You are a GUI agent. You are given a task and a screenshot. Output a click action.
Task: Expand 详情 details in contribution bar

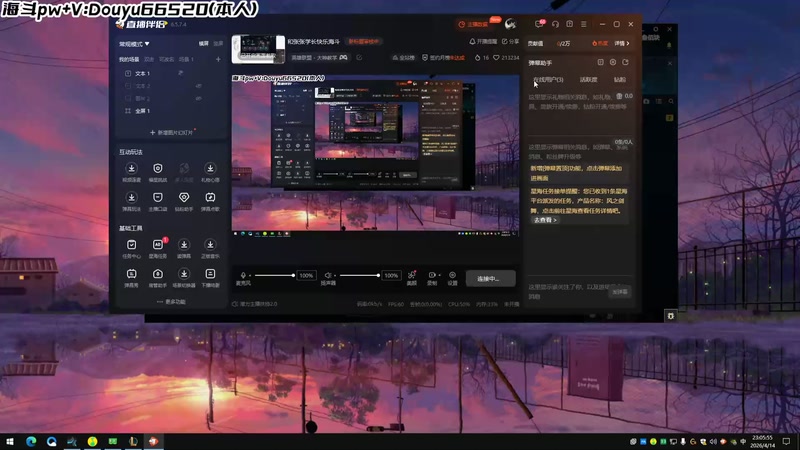coord(622,43)
